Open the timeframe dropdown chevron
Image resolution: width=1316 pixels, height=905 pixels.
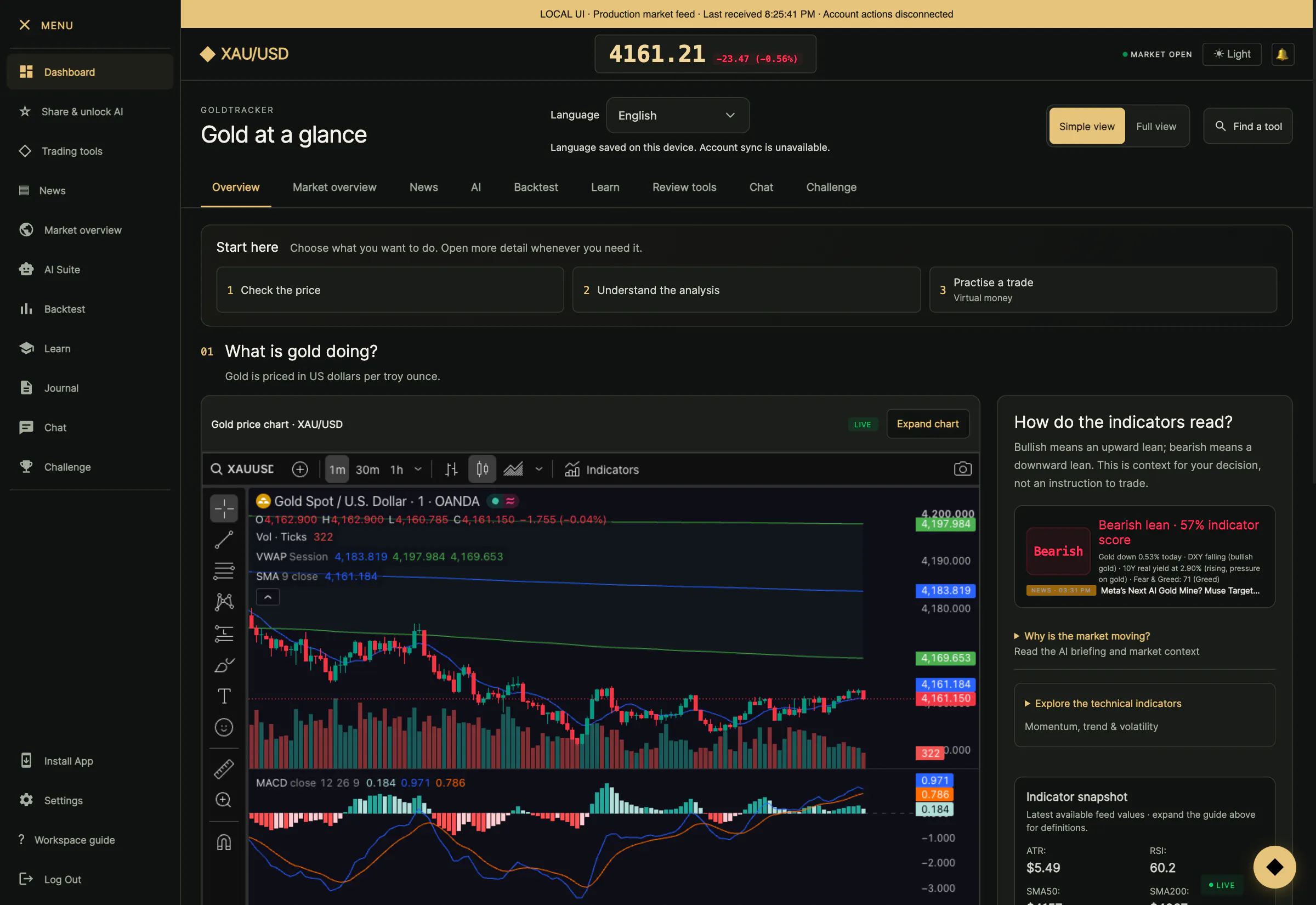[418, 469]
